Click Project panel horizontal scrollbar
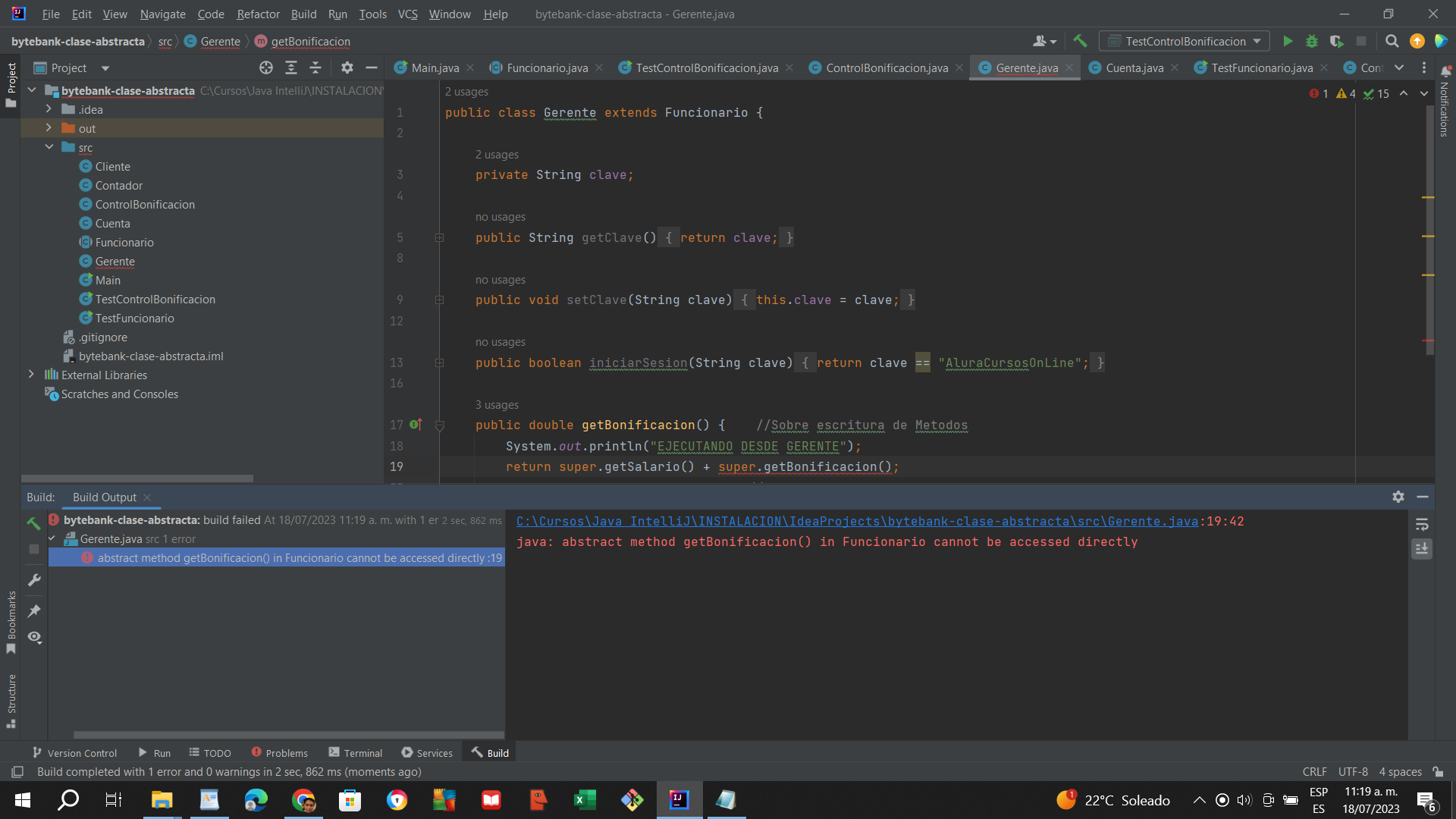Screen dimensions: 1456x819 point(137,479)
